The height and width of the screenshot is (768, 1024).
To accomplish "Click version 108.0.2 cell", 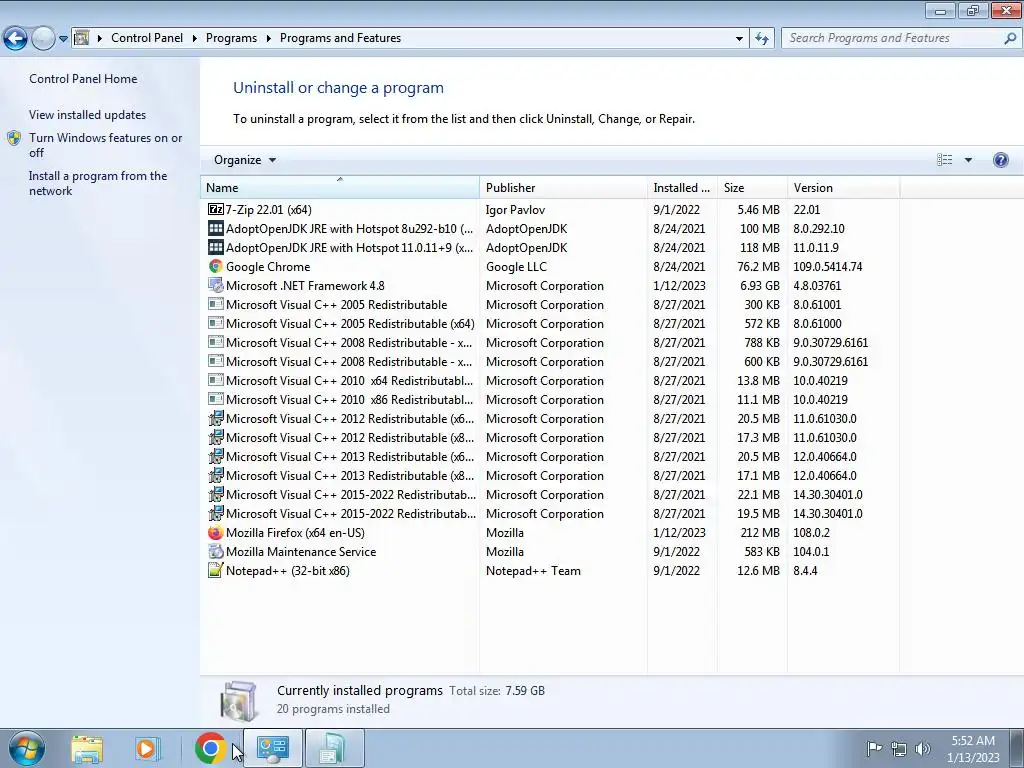I will (x=811, y=533).
